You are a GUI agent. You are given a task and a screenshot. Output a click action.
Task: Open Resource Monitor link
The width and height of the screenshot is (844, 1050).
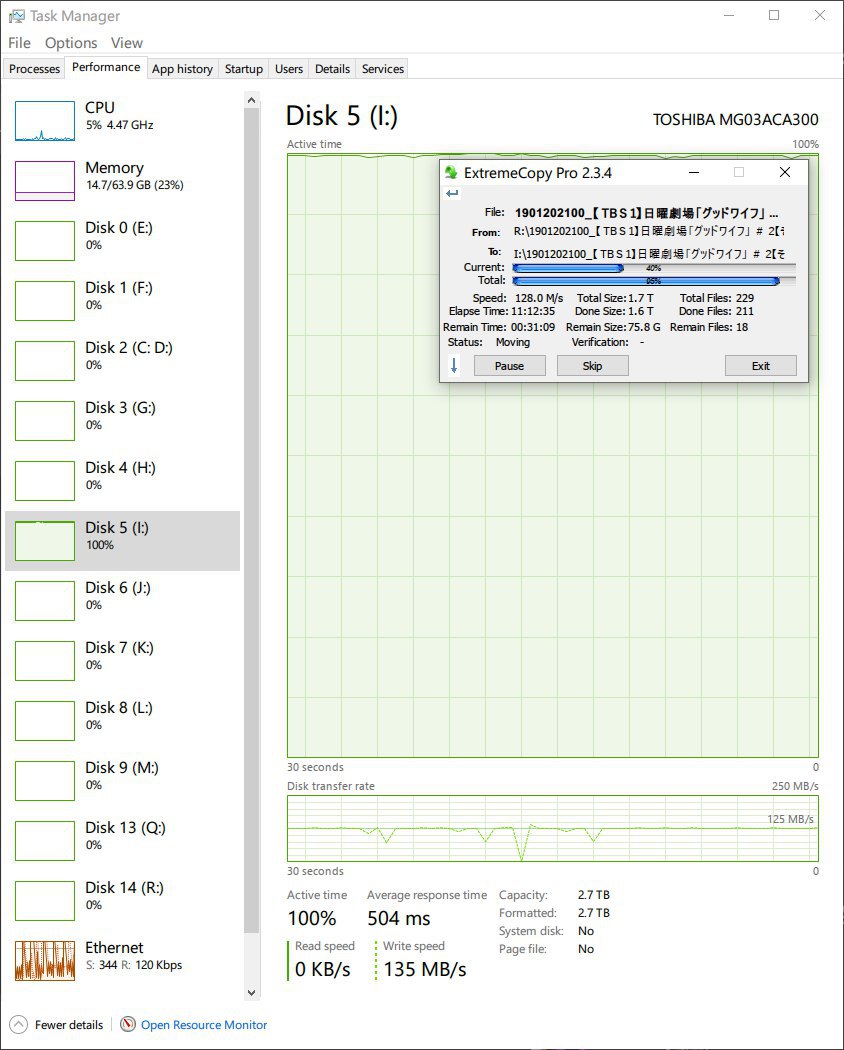(204, 1025)
